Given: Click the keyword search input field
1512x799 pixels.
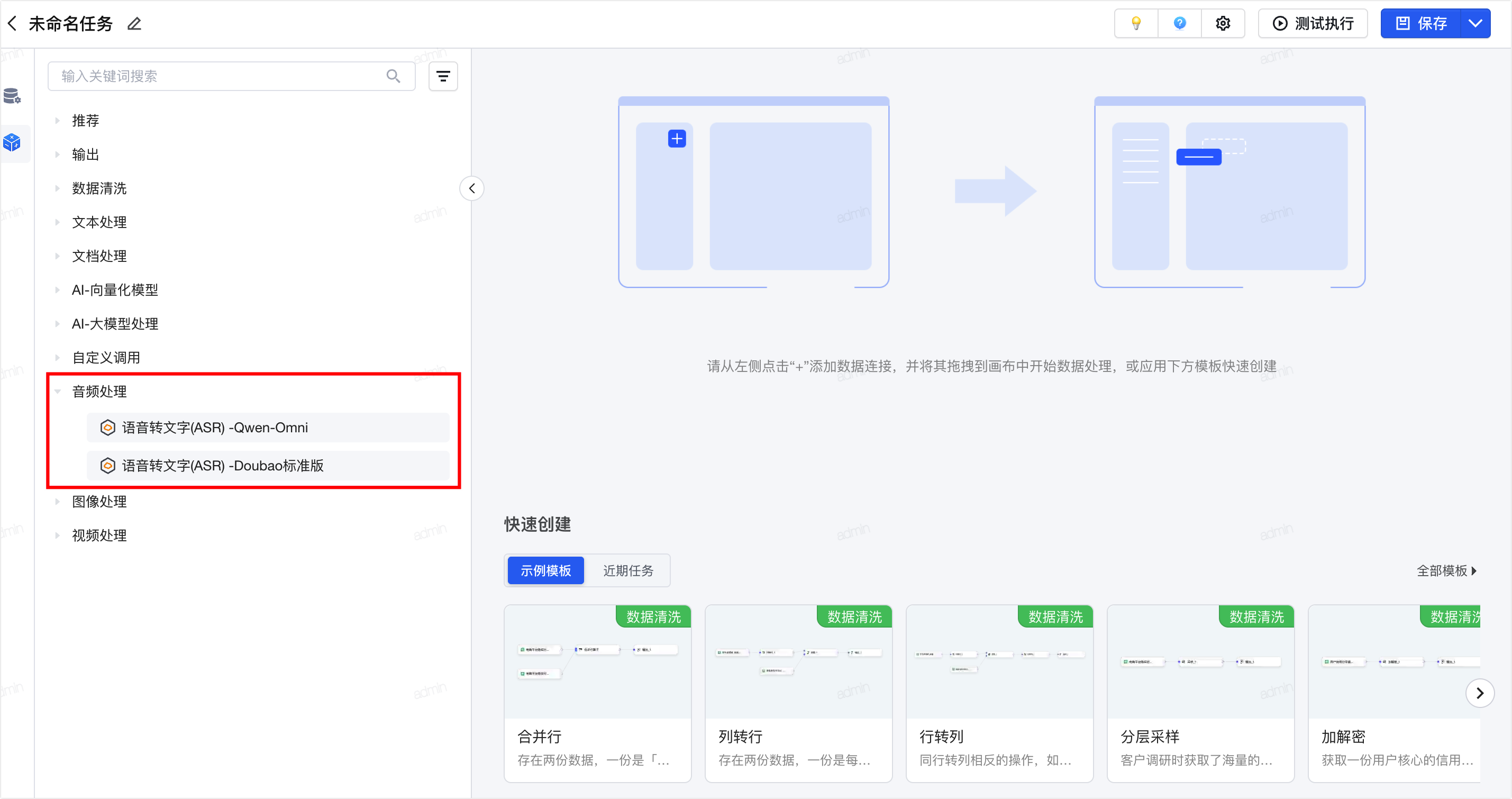Looking at the screenshot, I should point(231,76).
